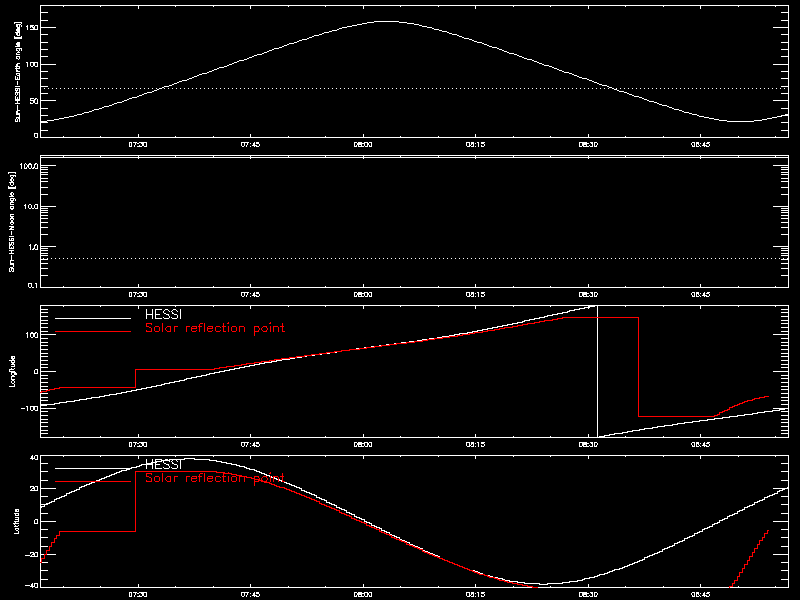
Task: Click the 07:30 time label under Earth angle plot
Action: (x=138, y=145)
